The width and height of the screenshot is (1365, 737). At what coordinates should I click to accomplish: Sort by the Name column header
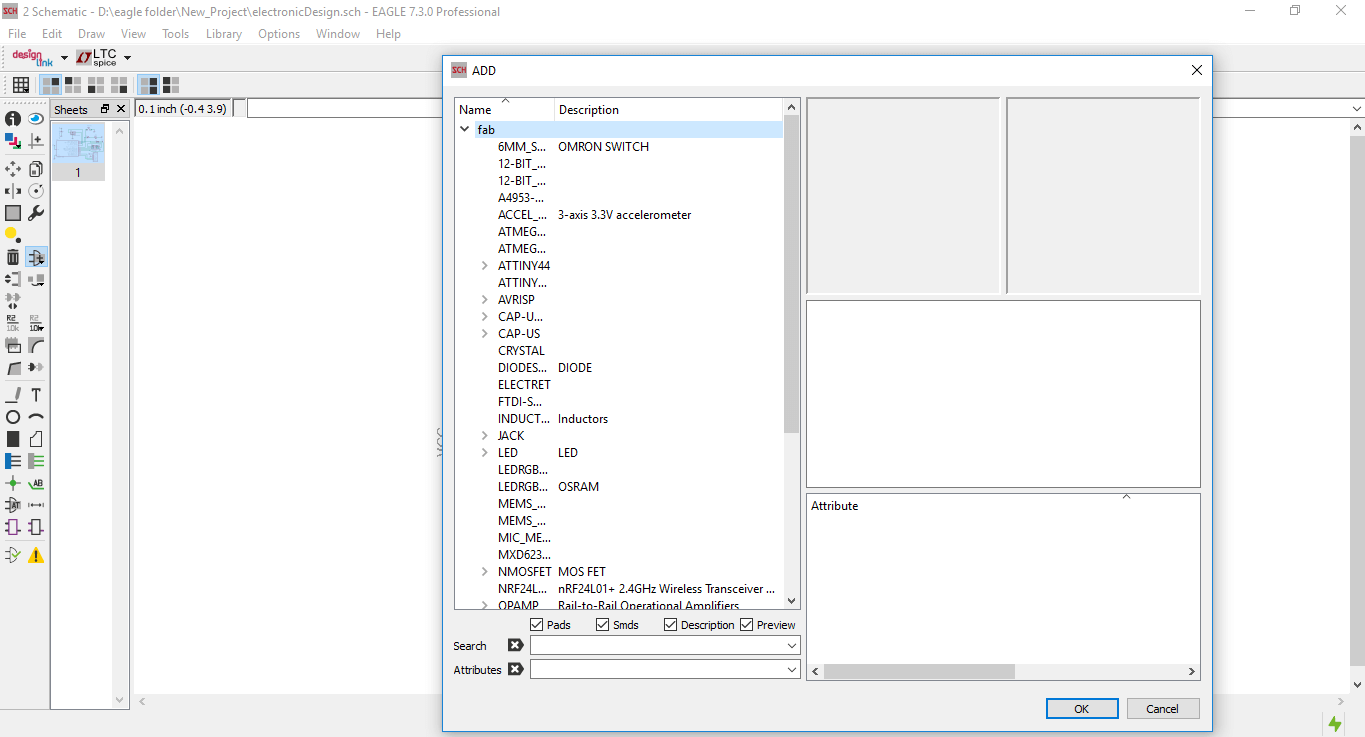(x=504, y=109)
